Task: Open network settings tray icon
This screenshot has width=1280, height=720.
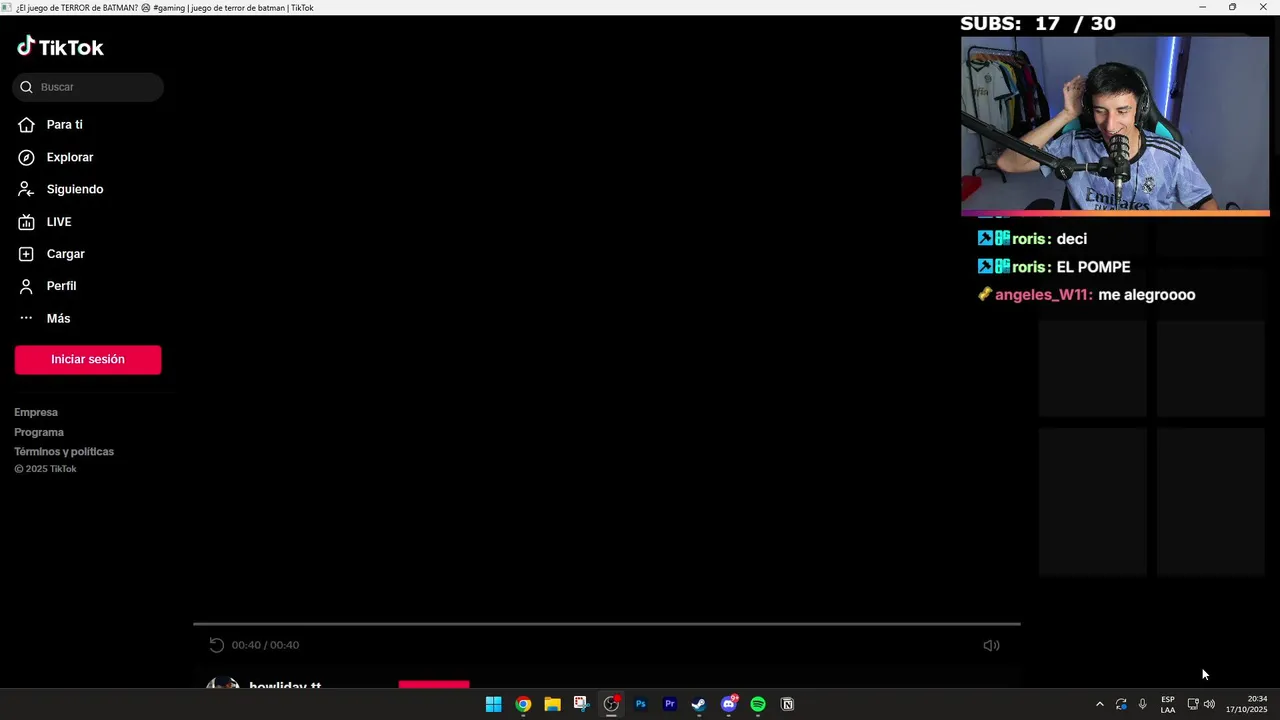Action: point(1192,704)
